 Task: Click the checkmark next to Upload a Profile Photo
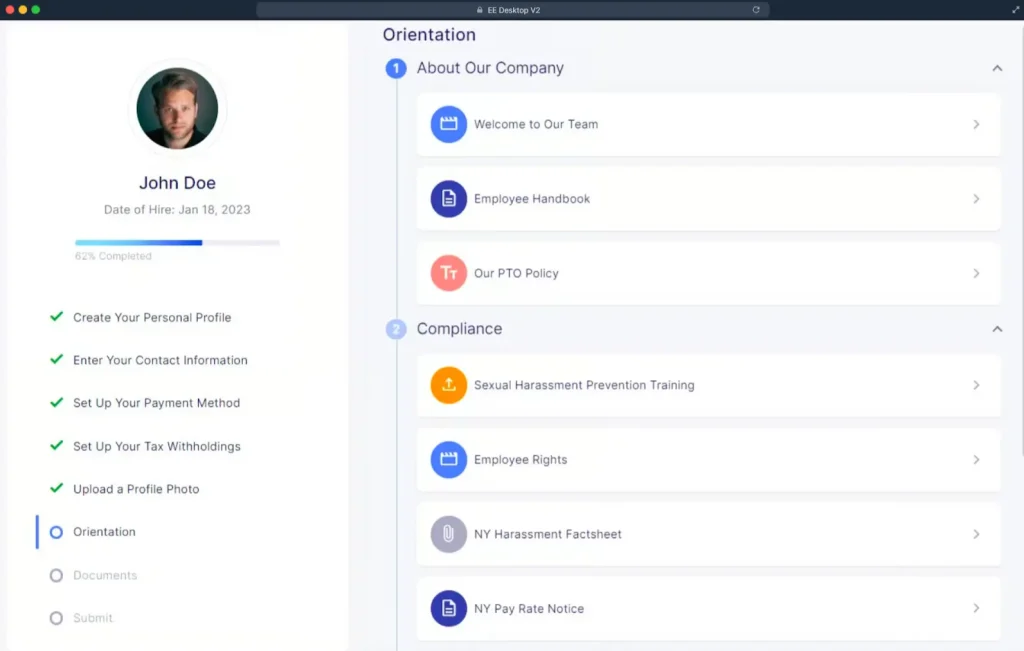point(57,488)
